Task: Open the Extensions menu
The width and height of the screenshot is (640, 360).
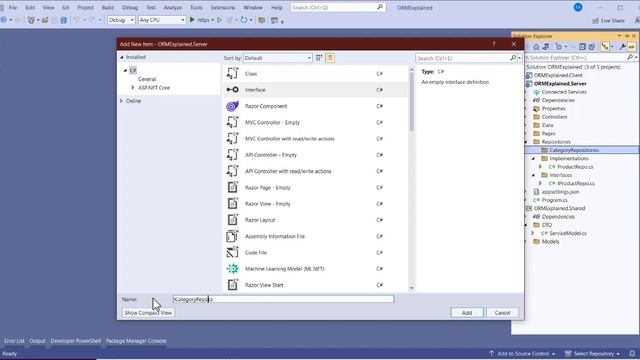Action: (223, 7)
